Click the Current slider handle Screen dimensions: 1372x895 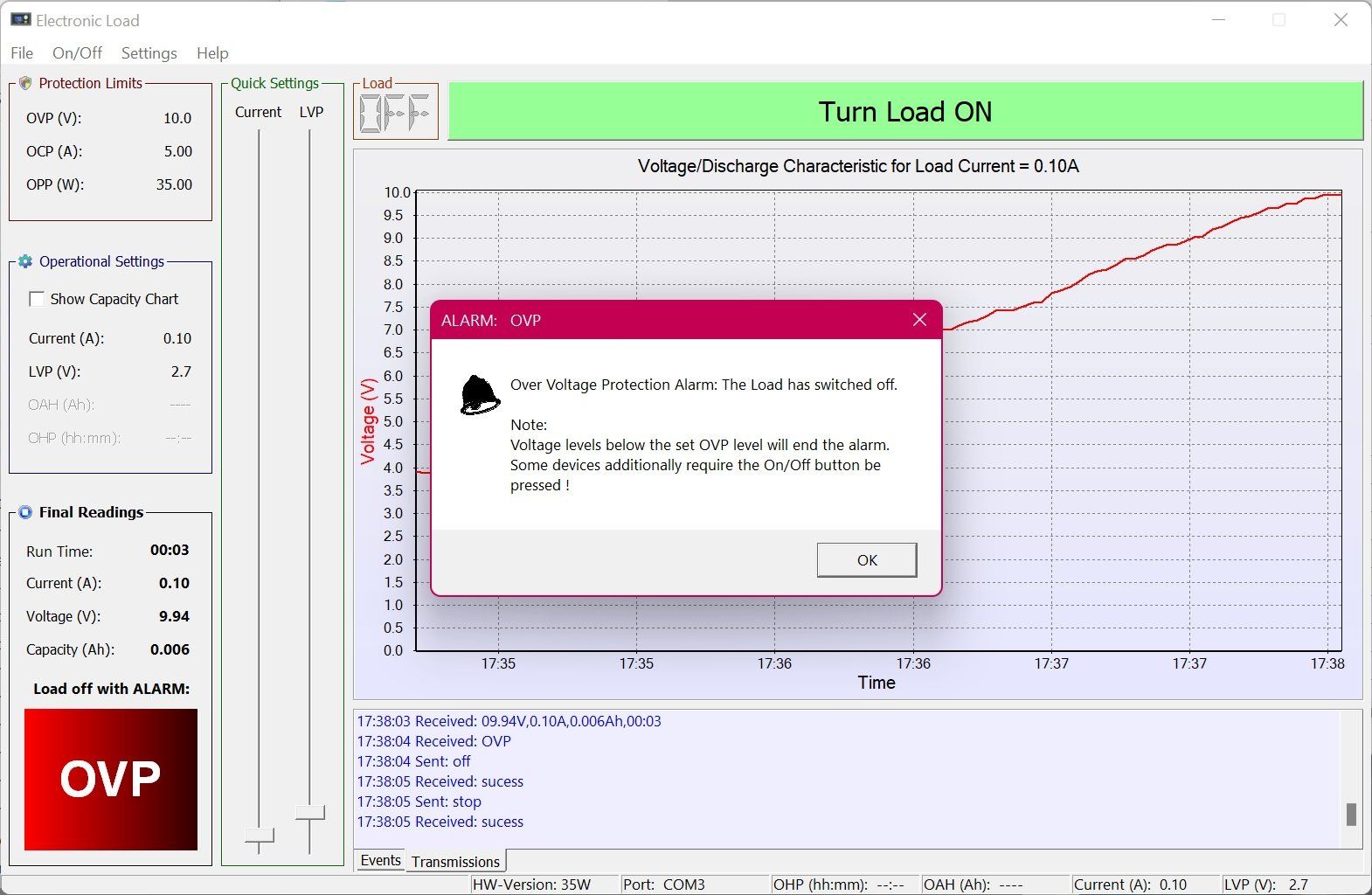[259, 836]
